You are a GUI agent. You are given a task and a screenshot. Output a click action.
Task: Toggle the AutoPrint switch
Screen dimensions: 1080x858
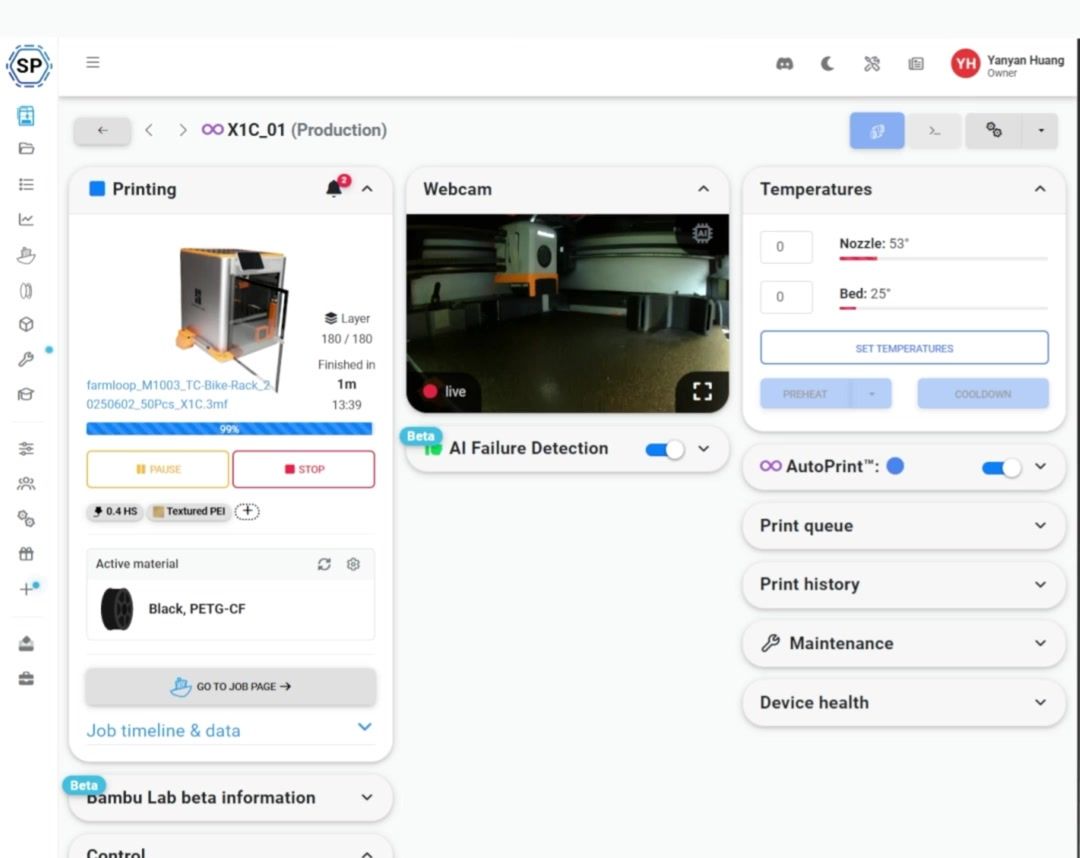click(1001, 468)
